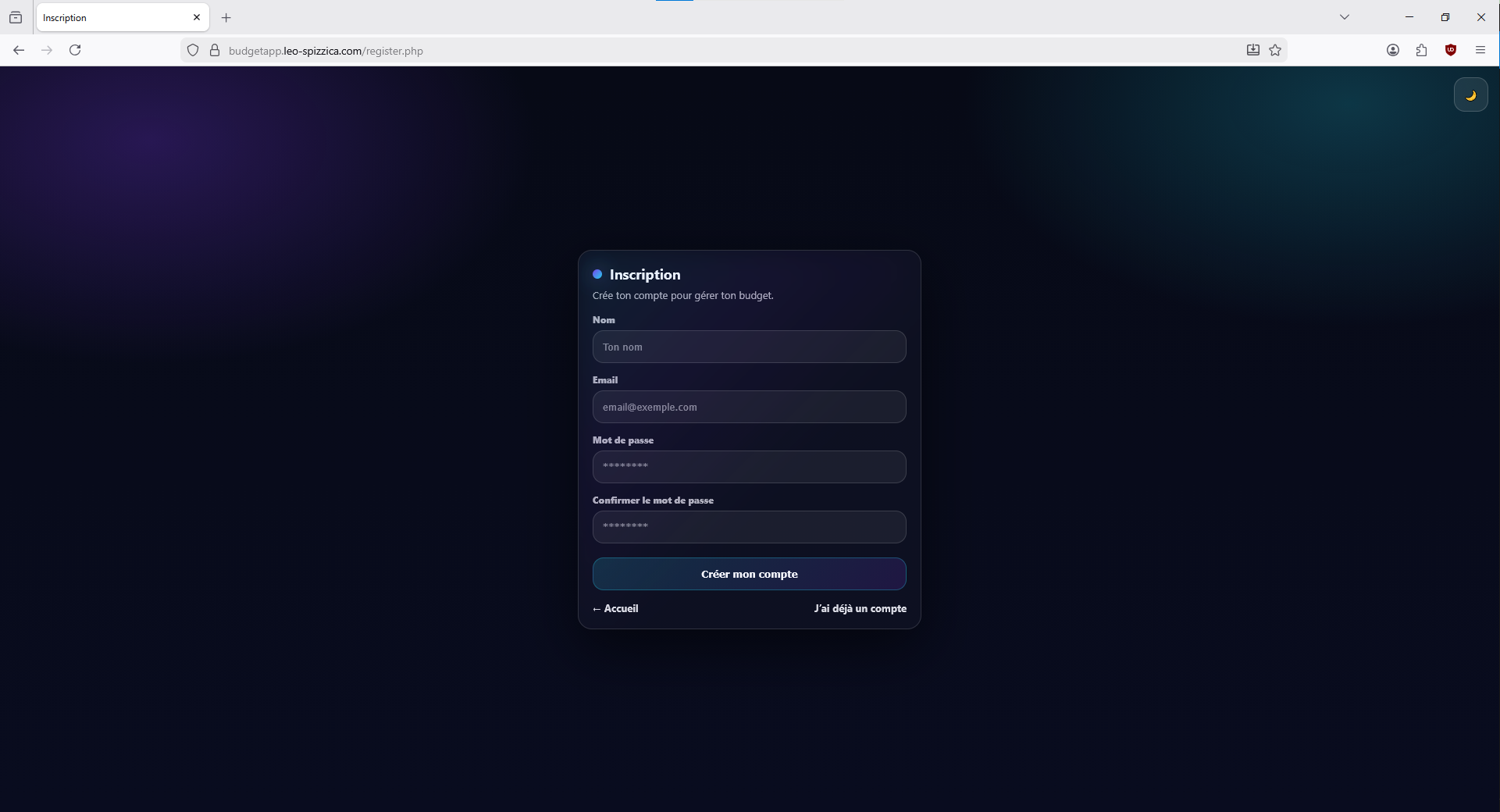The width and height of the screenshot is (1500, 812).
Task: Bookmark this page with star icon
Action: (1275, 50)
